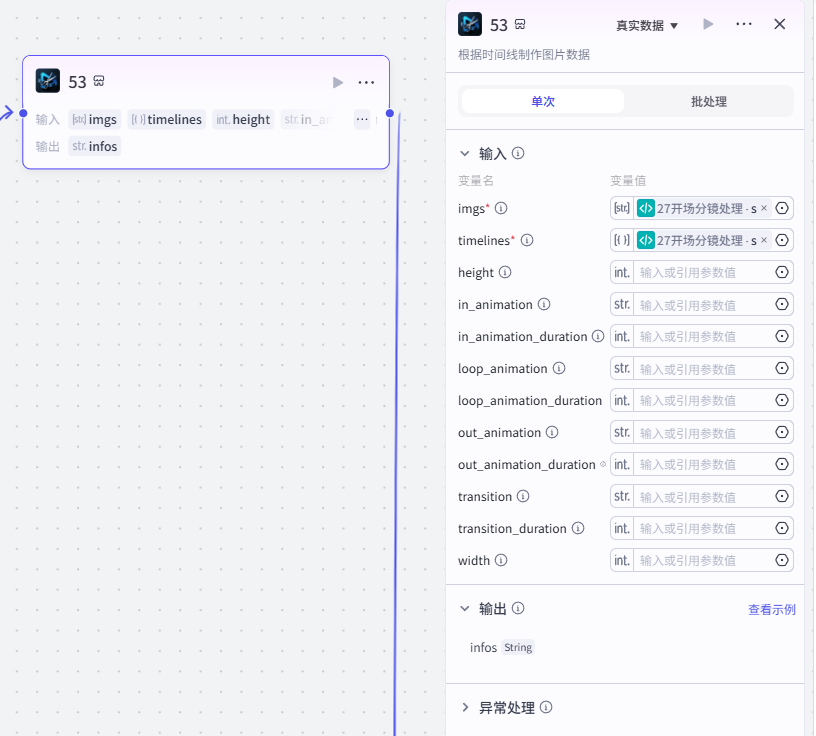Switch to the 批处理 tab

pos(709,101)
